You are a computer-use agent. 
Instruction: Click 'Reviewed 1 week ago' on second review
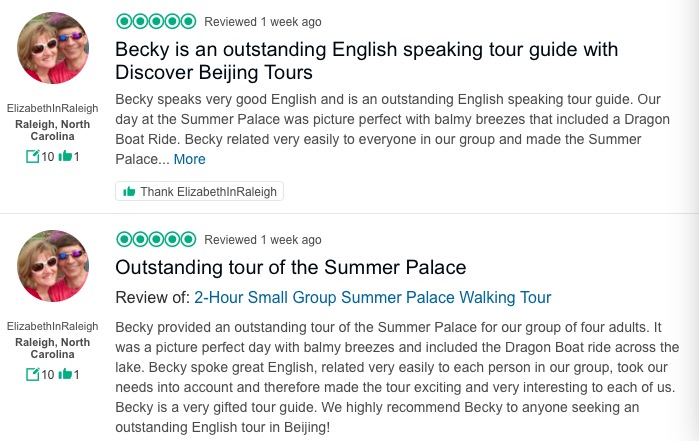click(x=263, y=240)
